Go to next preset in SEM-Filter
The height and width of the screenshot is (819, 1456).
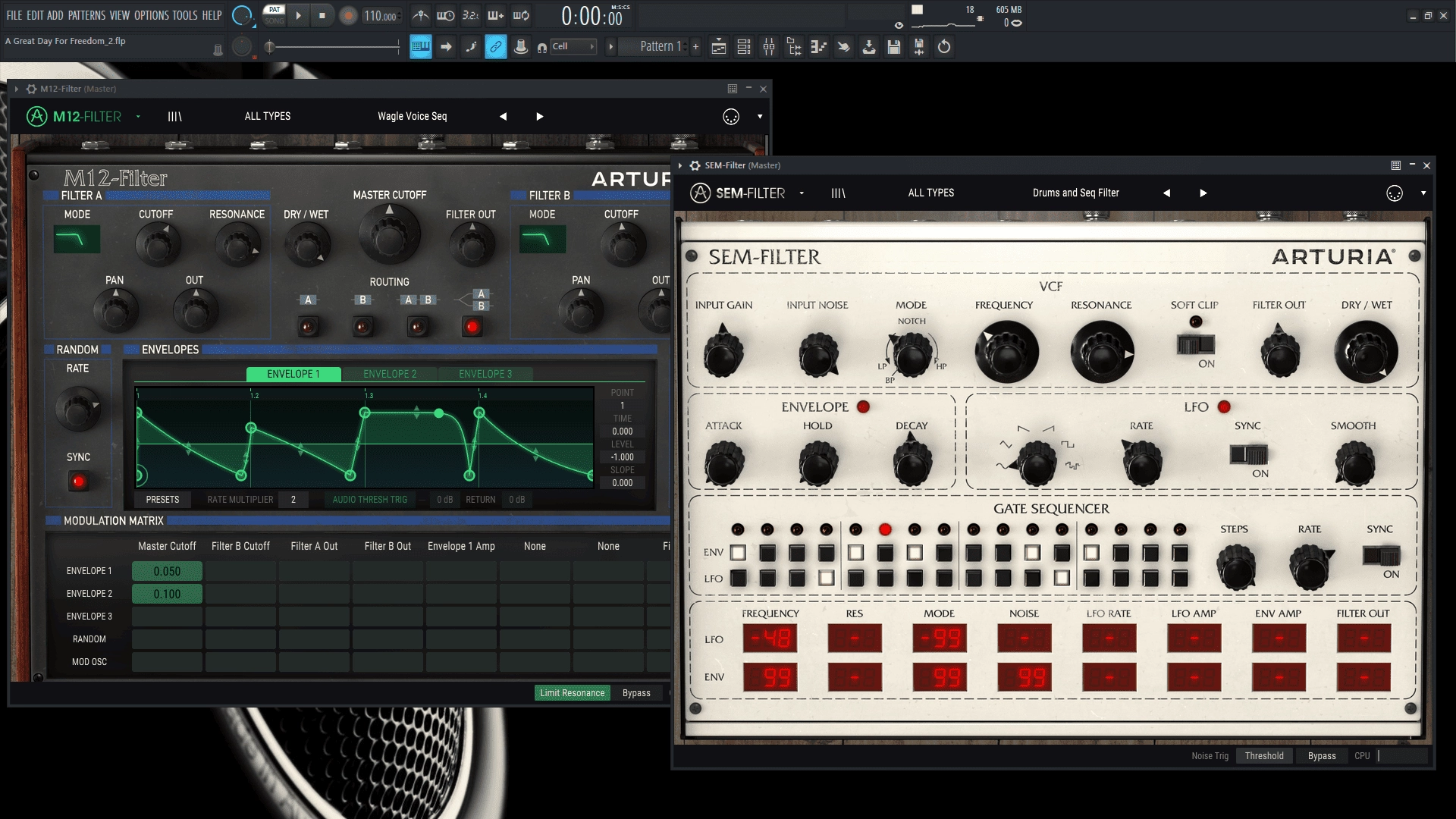[1203, 193]
